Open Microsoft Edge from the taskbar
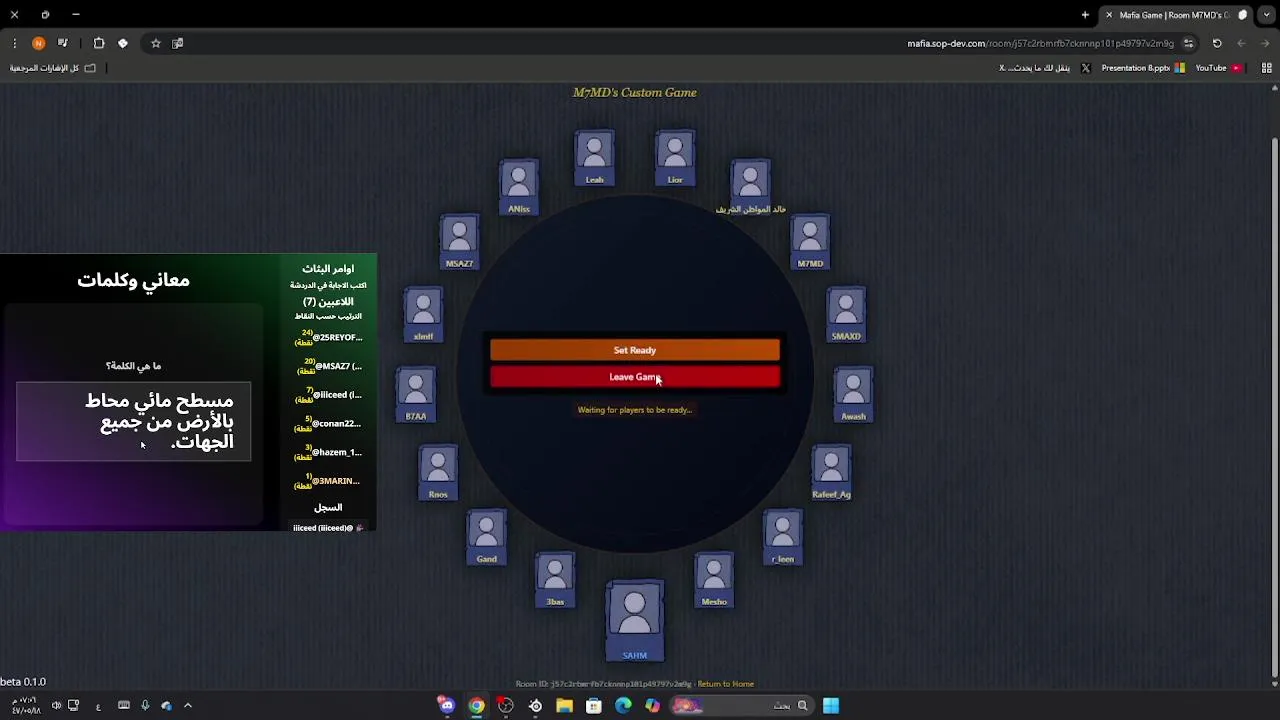Screen dimensions: 1280x720 623,706
